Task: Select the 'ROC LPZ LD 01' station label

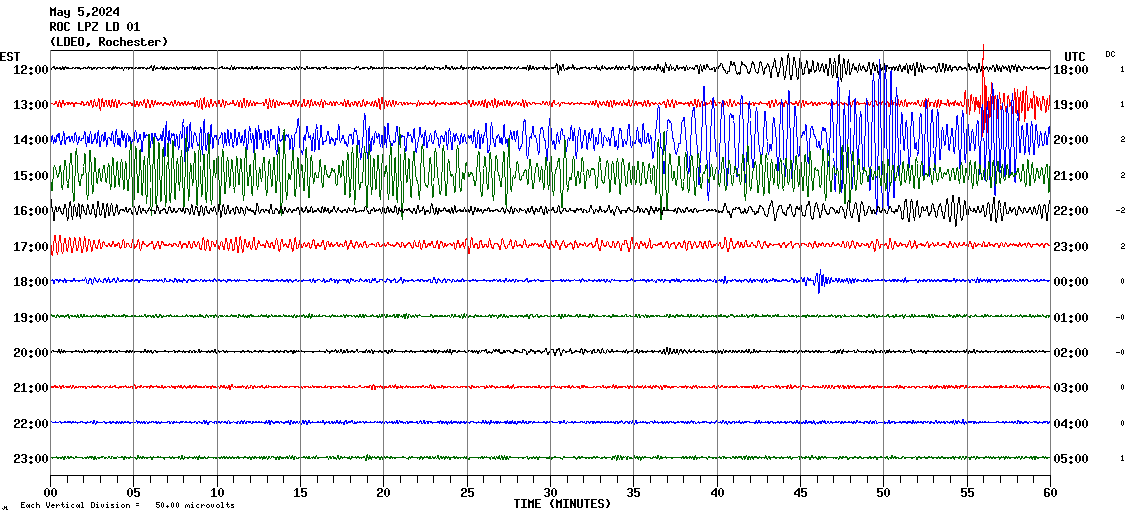Action: pyautogui.click(x=94, y=27)
